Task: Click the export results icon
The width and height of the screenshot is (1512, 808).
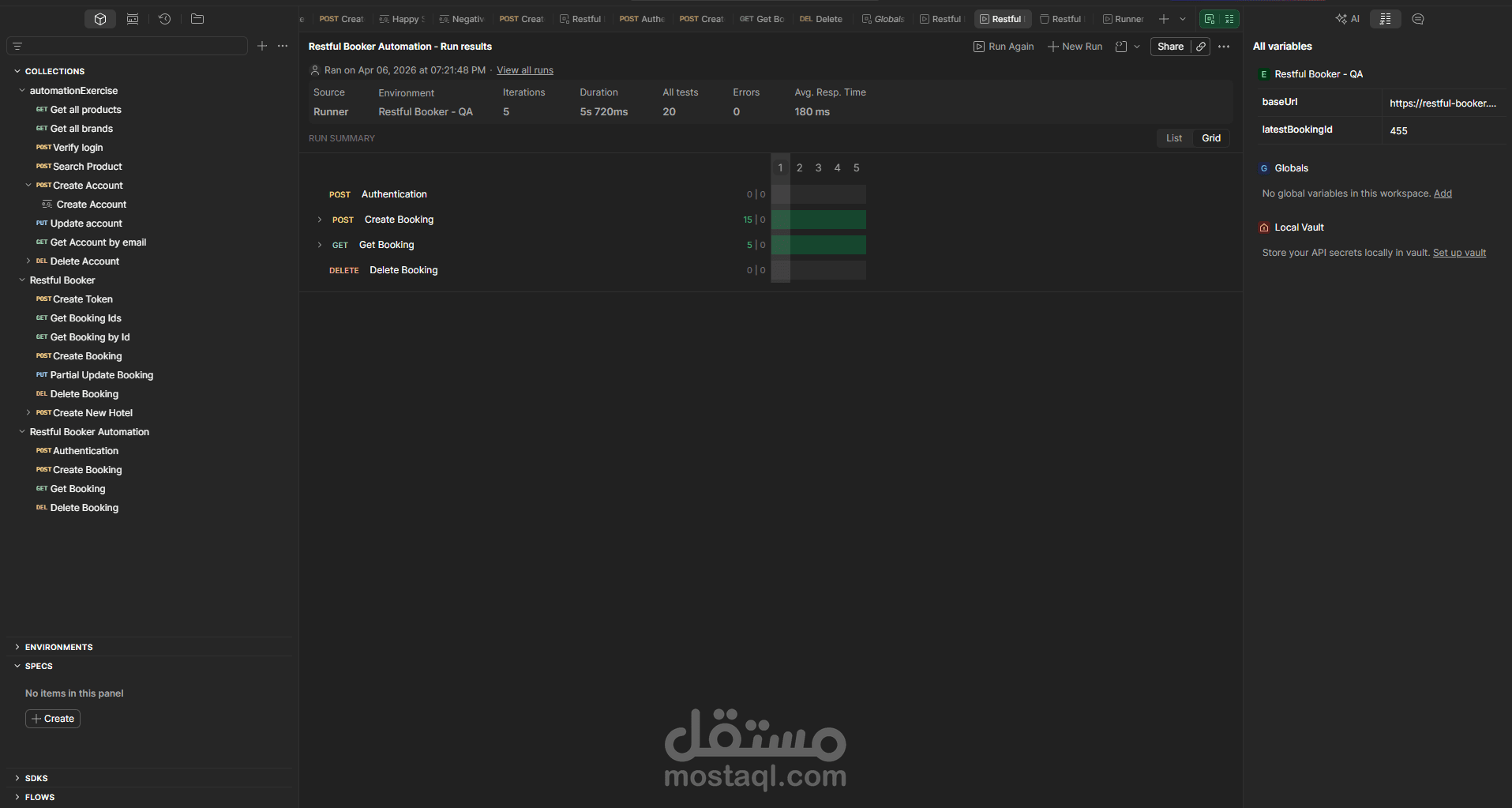Action: [x=1120, y=47]
